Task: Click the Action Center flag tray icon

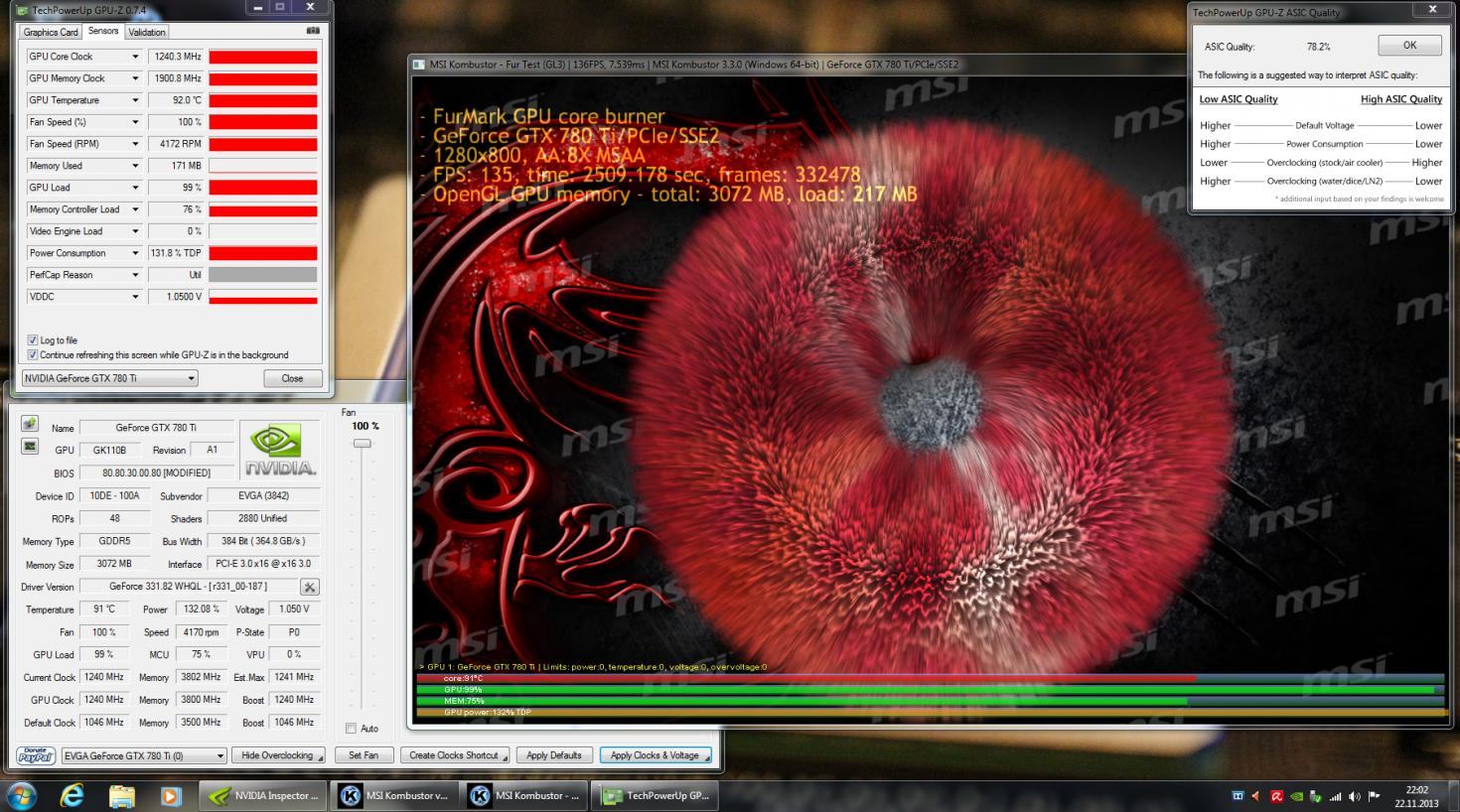Action: [1375, 795]
